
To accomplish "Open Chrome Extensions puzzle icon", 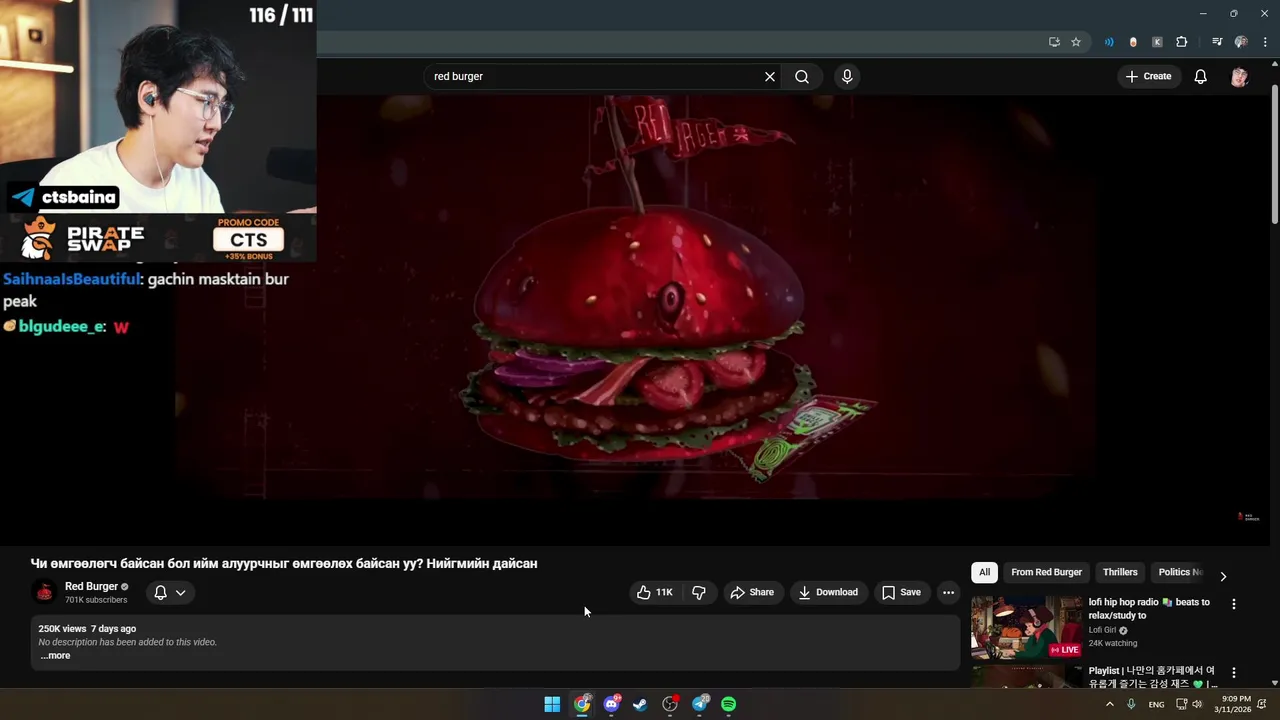I will click(1182, 42).
